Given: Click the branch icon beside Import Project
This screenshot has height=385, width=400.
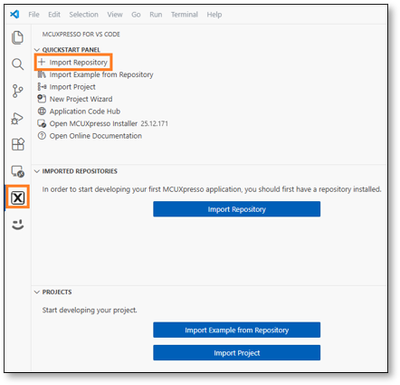Looking at the screenshot, I should click(x=42, y=87).
